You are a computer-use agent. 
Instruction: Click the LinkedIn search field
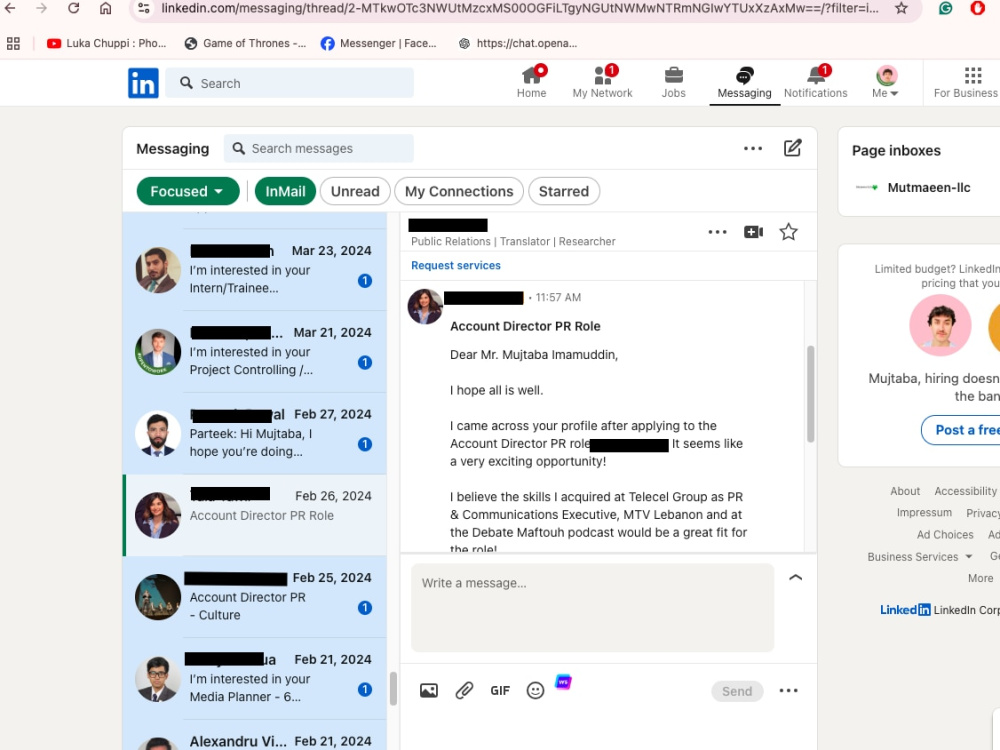(x=290, y=83)
